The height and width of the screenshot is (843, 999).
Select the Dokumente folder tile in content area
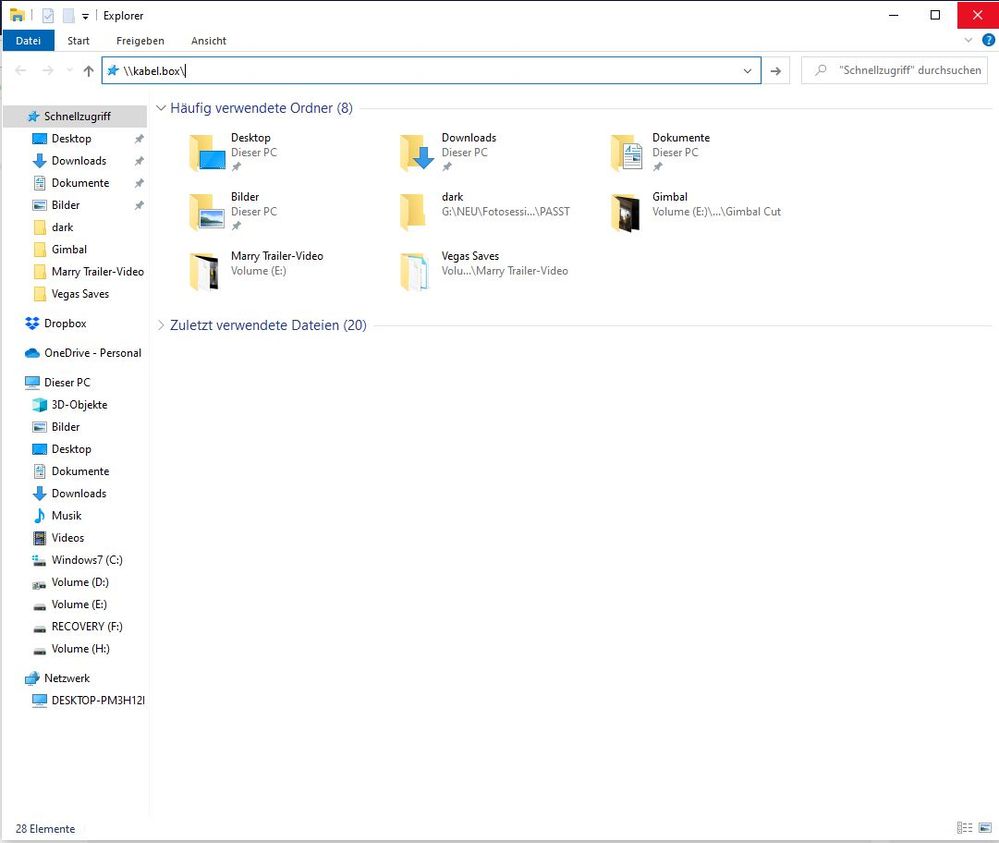661,152
